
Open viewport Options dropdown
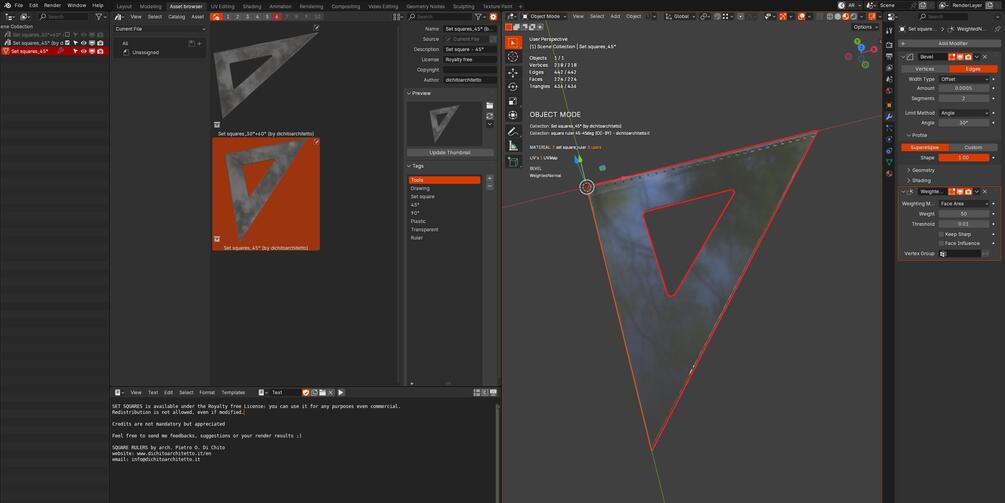click(x=865, y=27)
